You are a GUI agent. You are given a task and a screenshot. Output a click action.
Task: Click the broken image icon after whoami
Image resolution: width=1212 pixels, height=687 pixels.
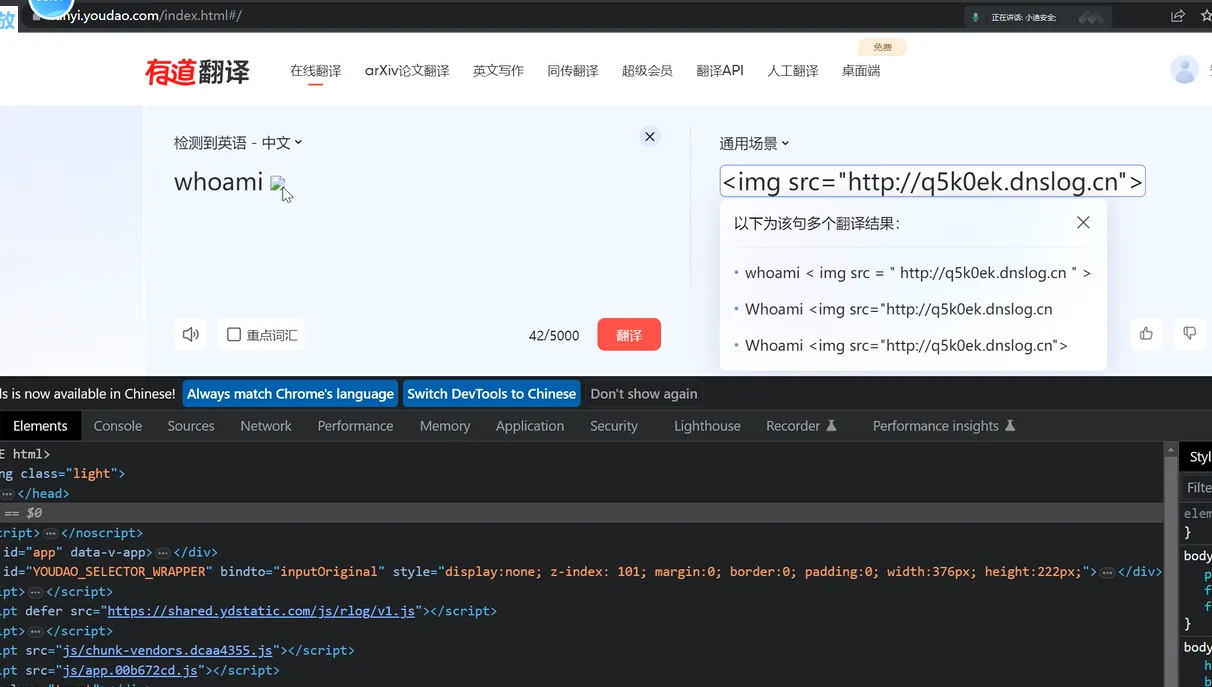pos(278,183)
